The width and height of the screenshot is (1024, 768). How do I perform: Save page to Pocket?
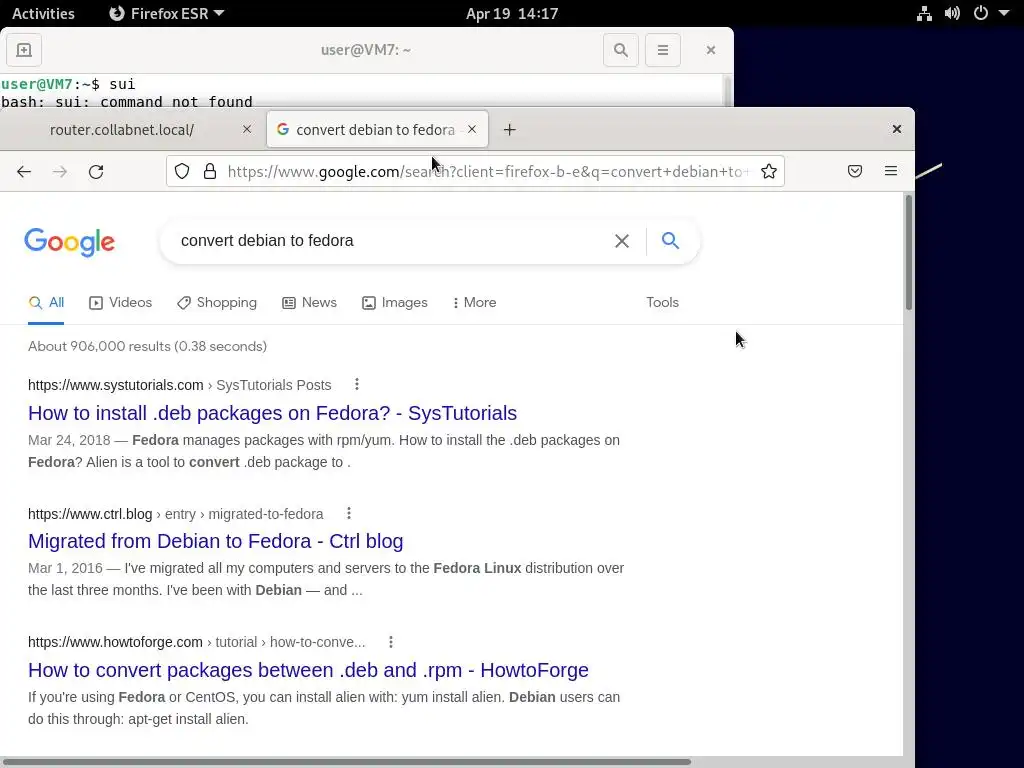pyautogui.click(x=855, y=171)
